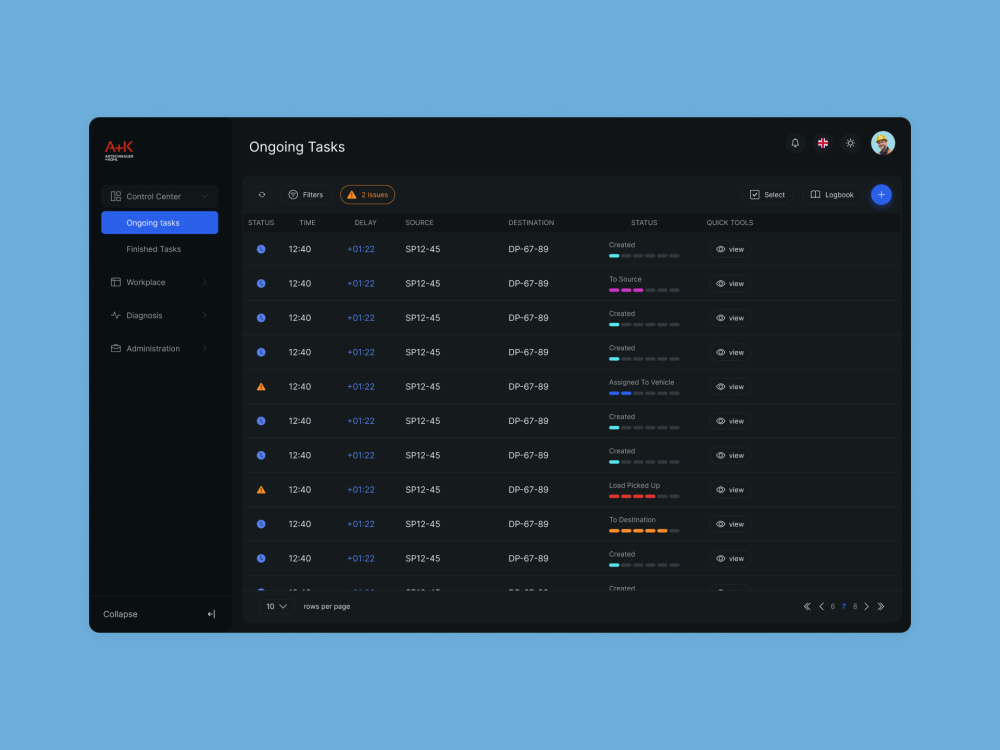Go to page 8
The width and height of the screenshot is (1000, 750).
(x=855, y=607)
